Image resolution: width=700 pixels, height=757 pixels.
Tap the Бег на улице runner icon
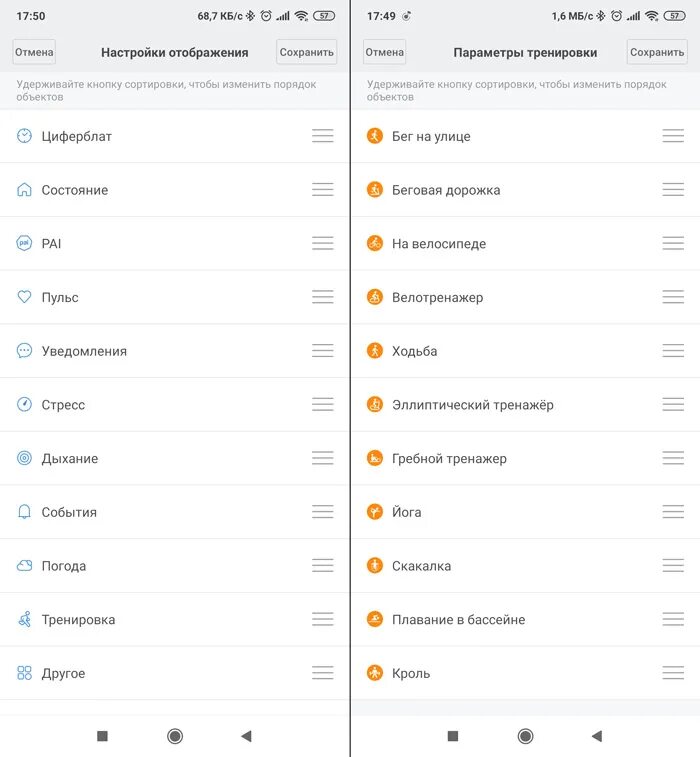[375, 136]
